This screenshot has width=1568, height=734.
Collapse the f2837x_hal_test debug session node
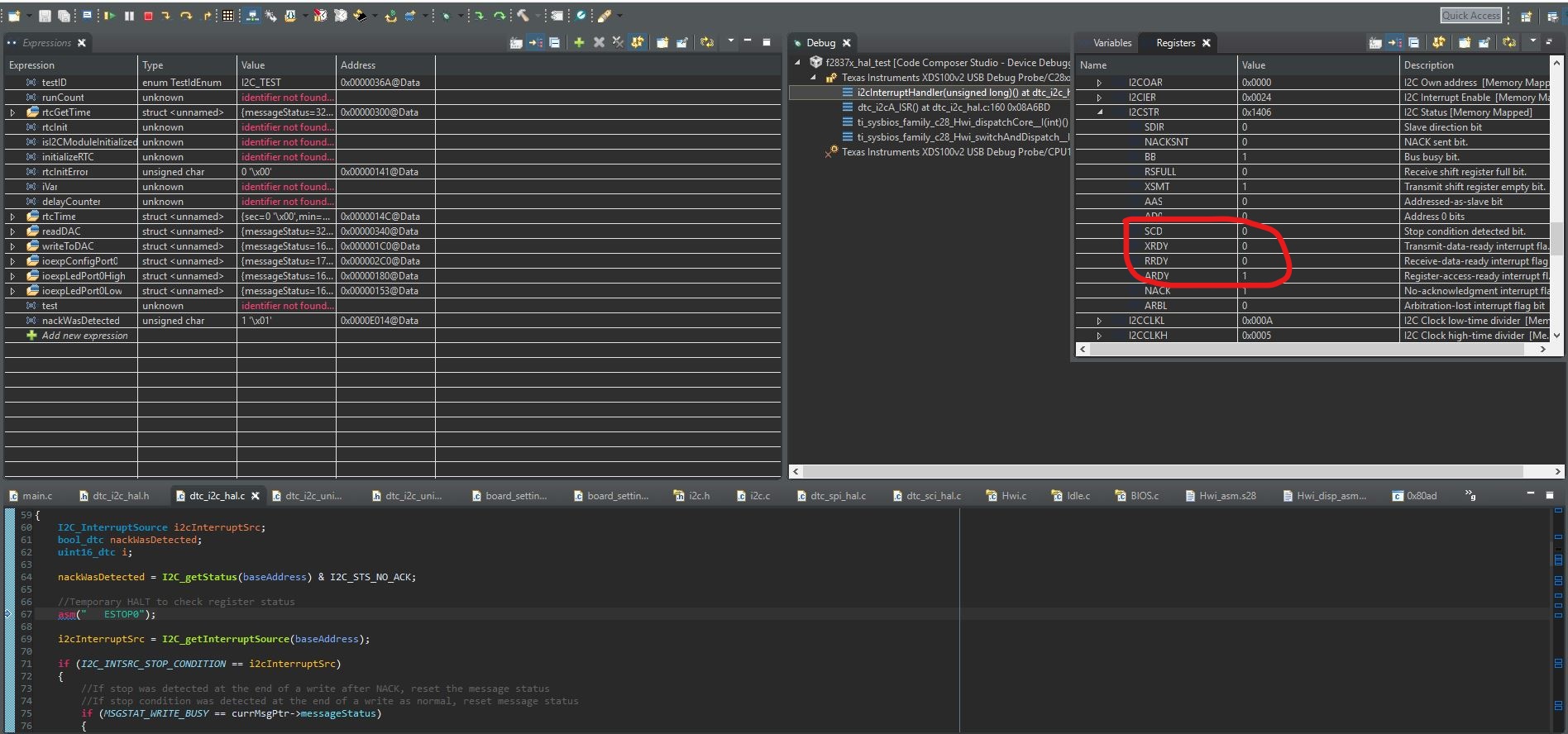(797, 62)
